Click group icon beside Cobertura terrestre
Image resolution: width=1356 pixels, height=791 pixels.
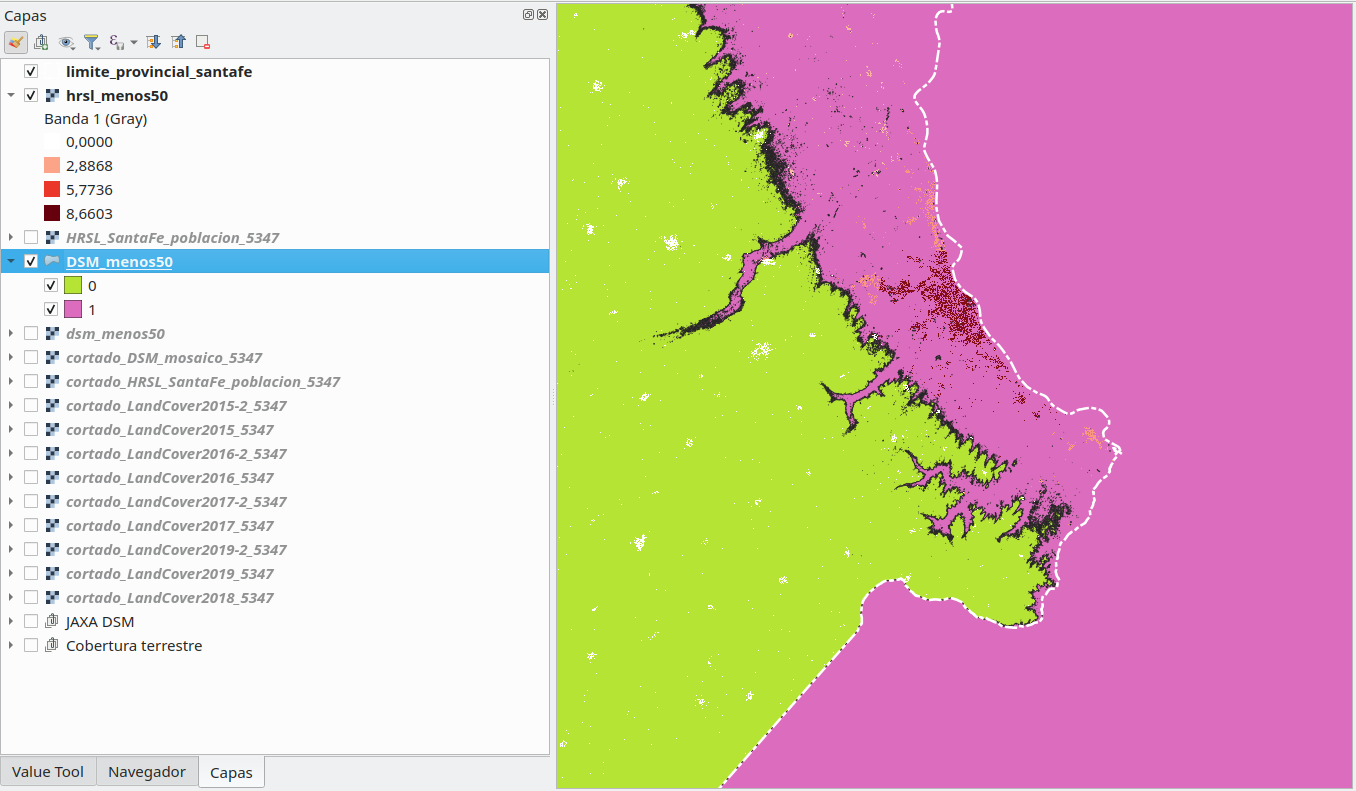click(52, 646)
